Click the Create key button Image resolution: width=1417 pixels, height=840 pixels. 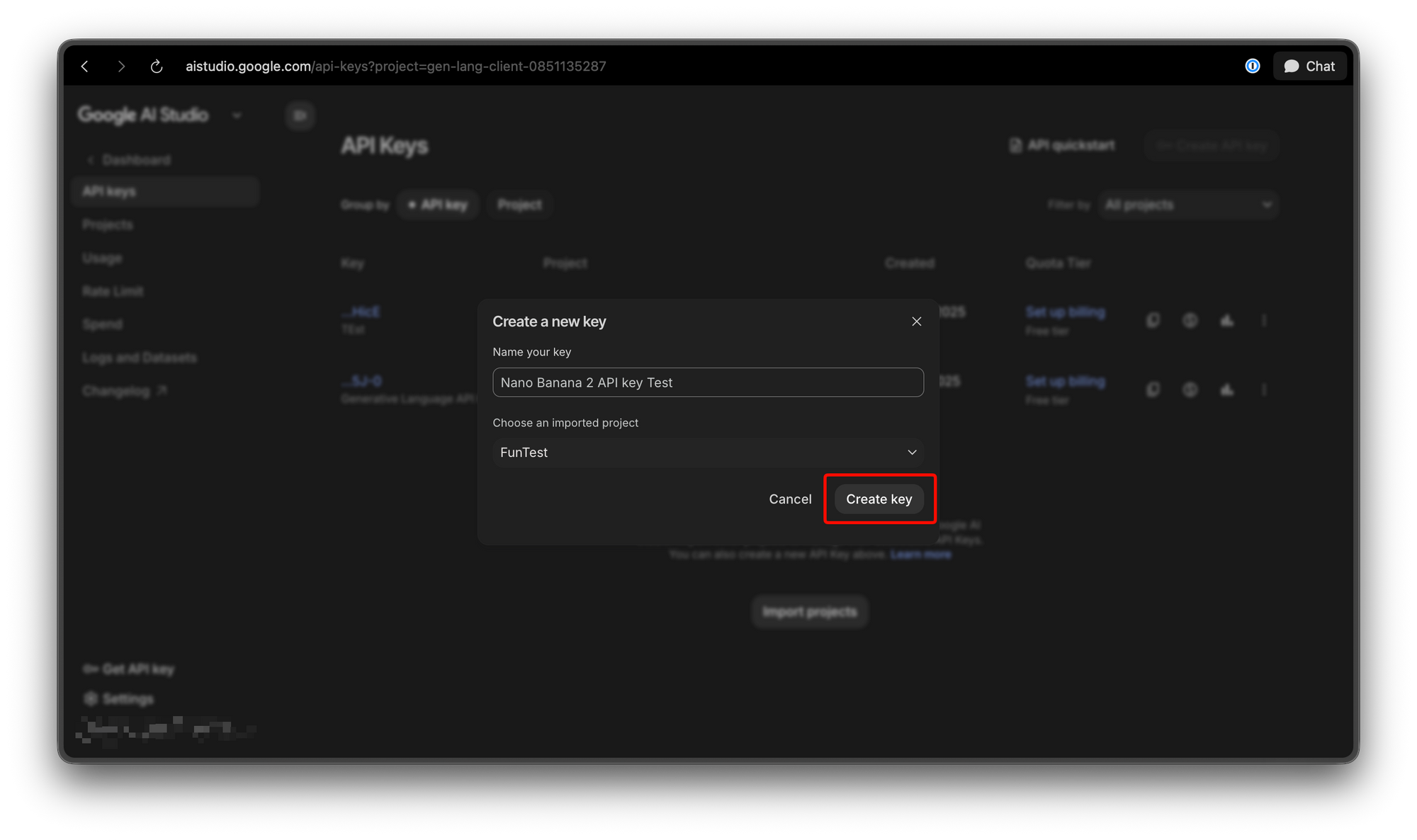pyautogui.click(x=879, y=499)
